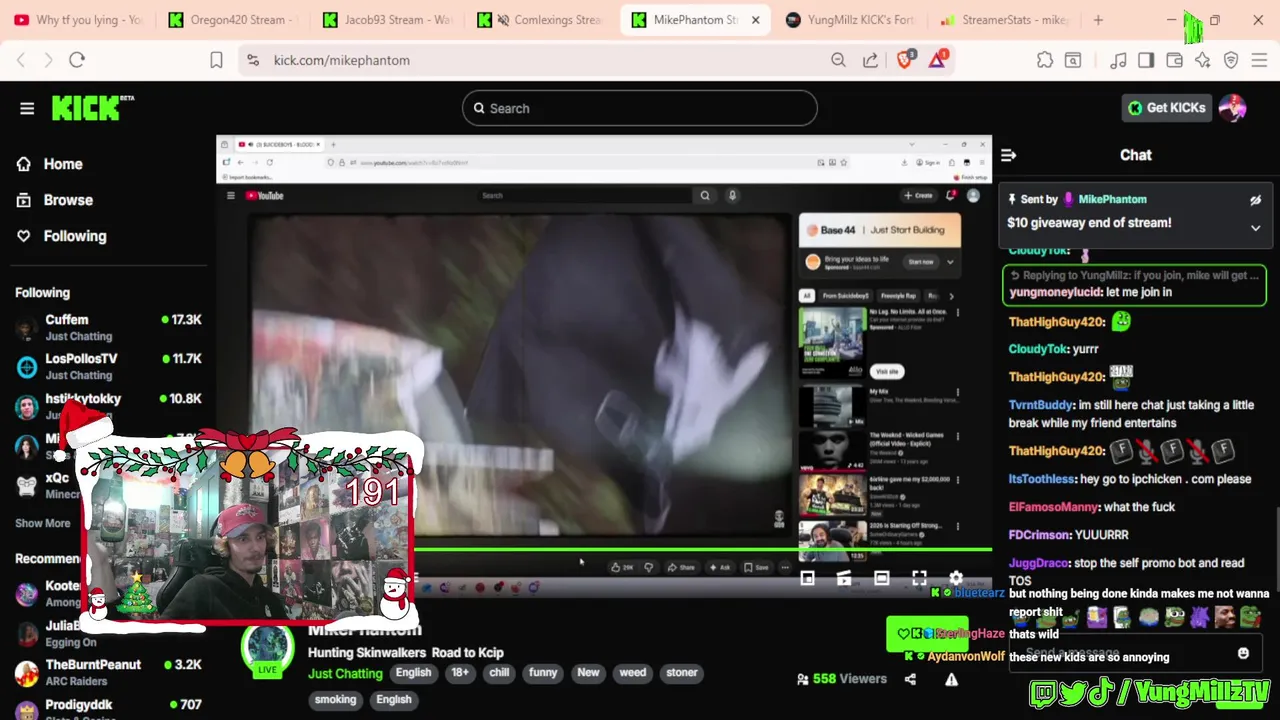Expand Show More under Following
Screen dimensions: 1280x720
(43, 523)
